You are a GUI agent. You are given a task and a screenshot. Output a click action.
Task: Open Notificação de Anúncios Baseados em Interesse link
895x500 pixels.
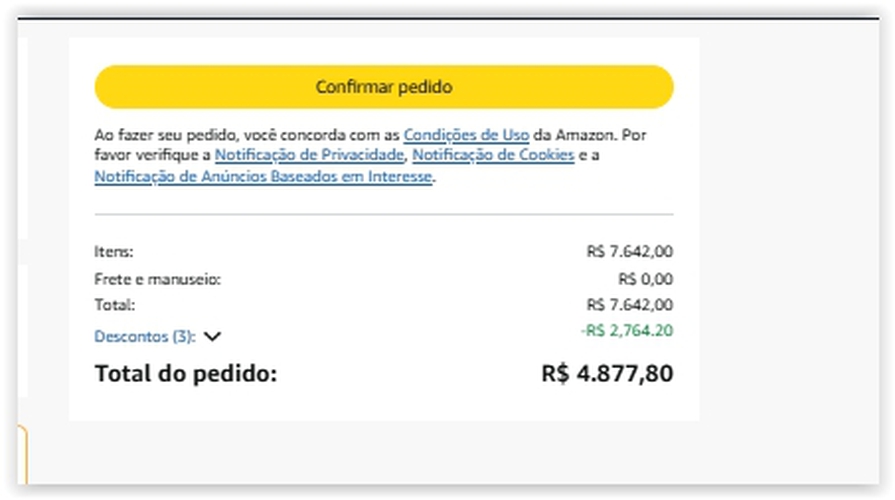pyautogui.click(x=263, y=176)
